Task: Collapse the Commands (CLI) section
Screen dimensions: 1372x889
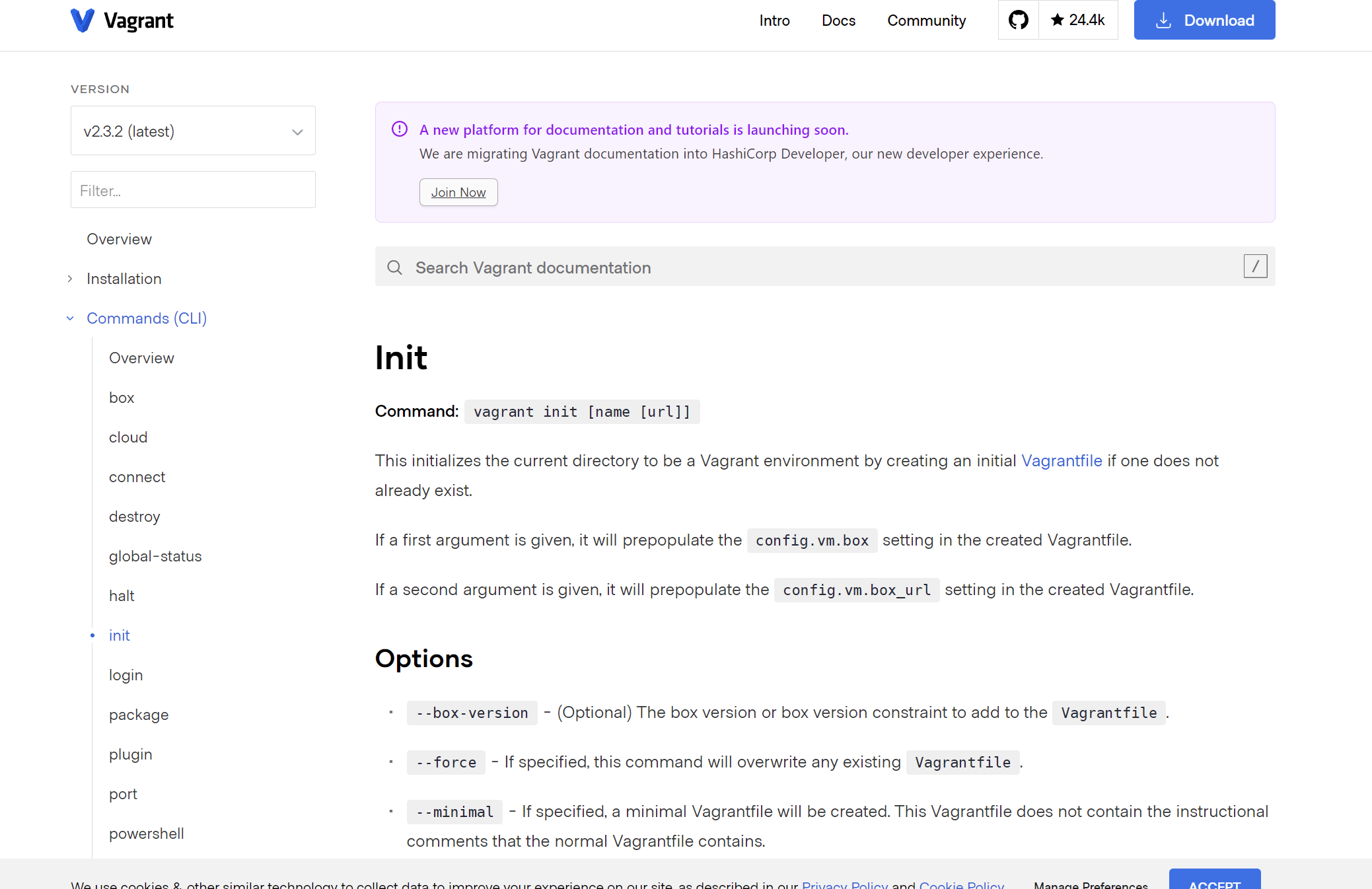Action: (x=70, y=318)
